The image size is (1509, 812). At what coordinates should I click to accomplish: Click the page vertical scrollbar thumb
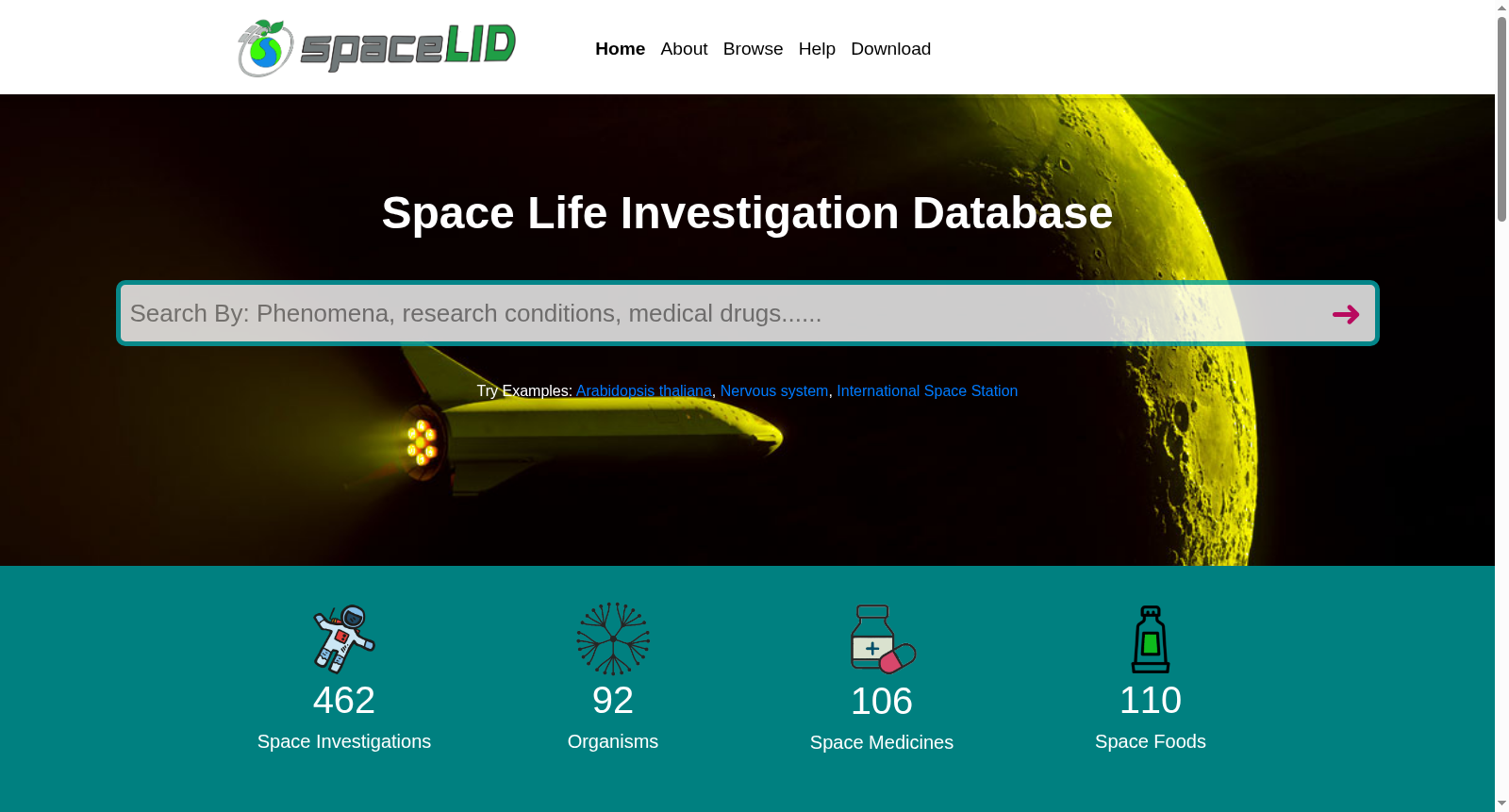coord(1501,119)
